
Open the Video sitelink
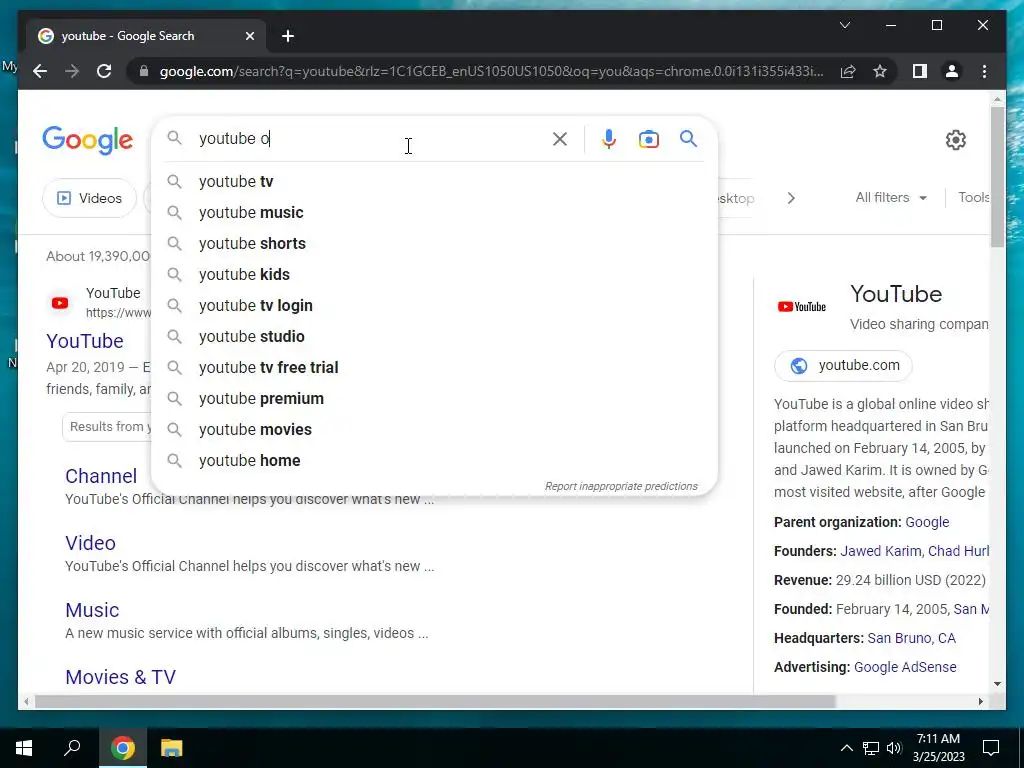[90, 543]
